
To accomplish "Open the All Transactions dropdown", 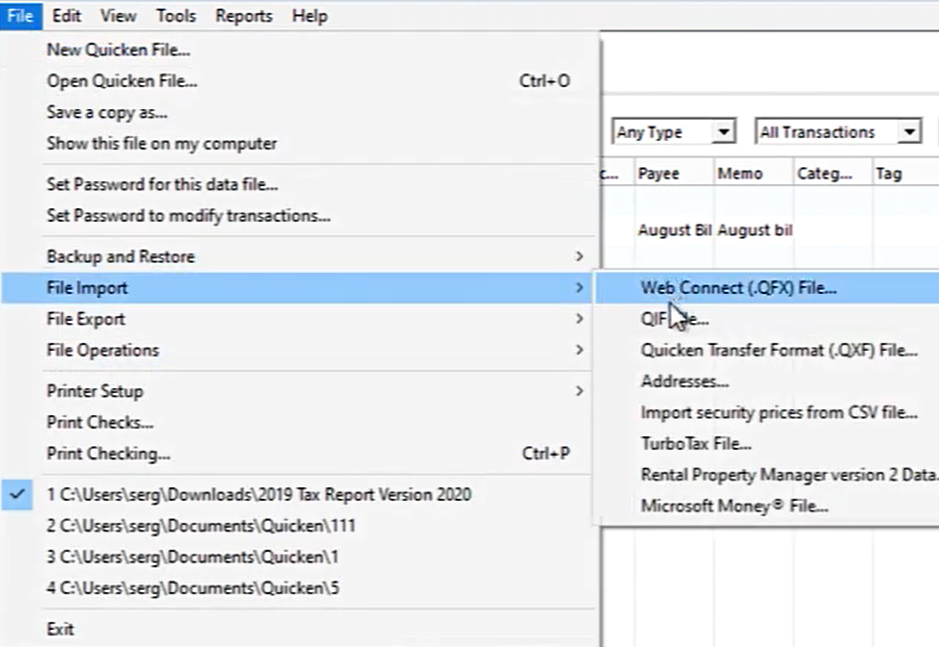I will coord(838,131).
